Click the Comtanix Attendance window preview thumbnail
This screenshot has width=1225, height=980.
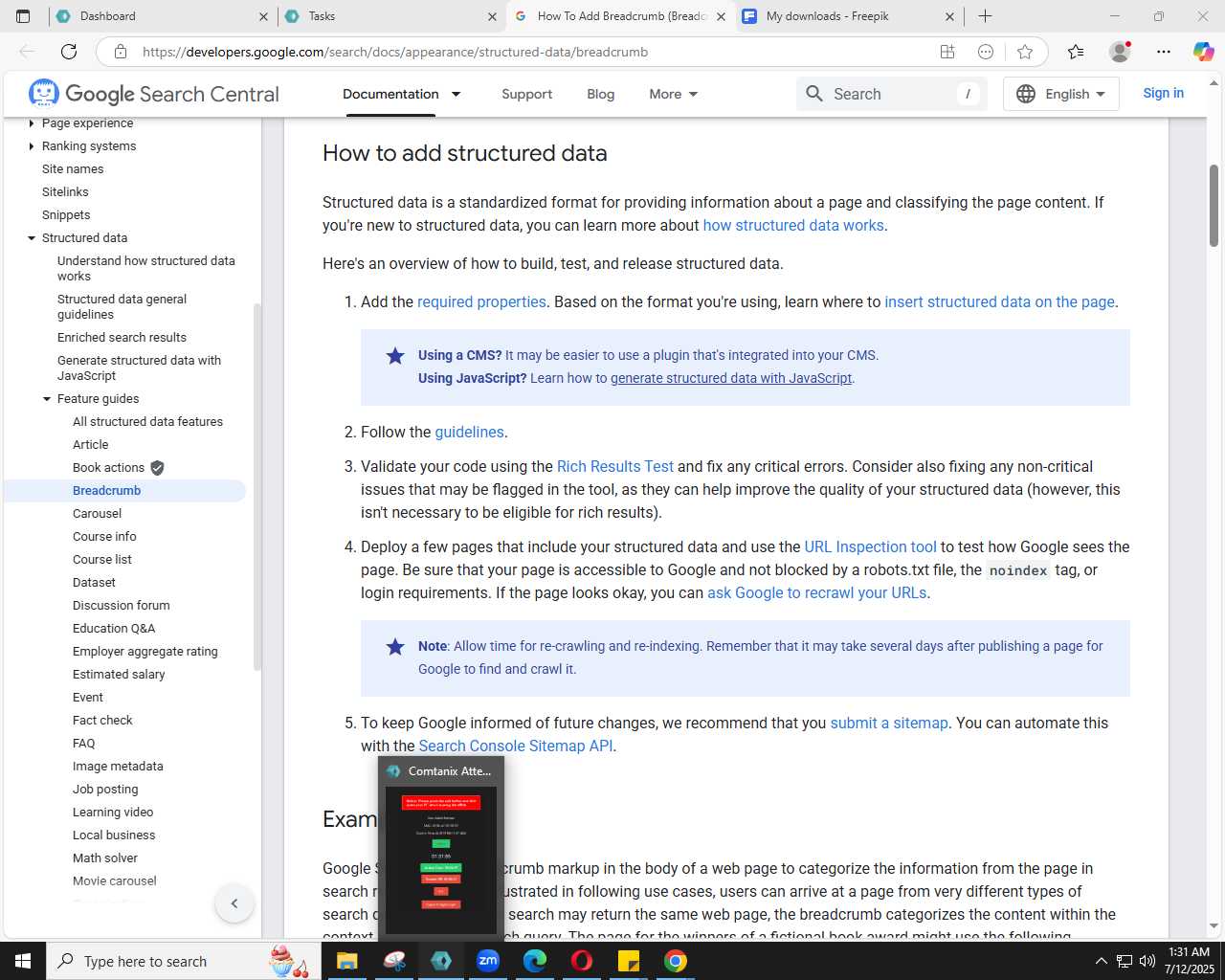tap(441, 860)
